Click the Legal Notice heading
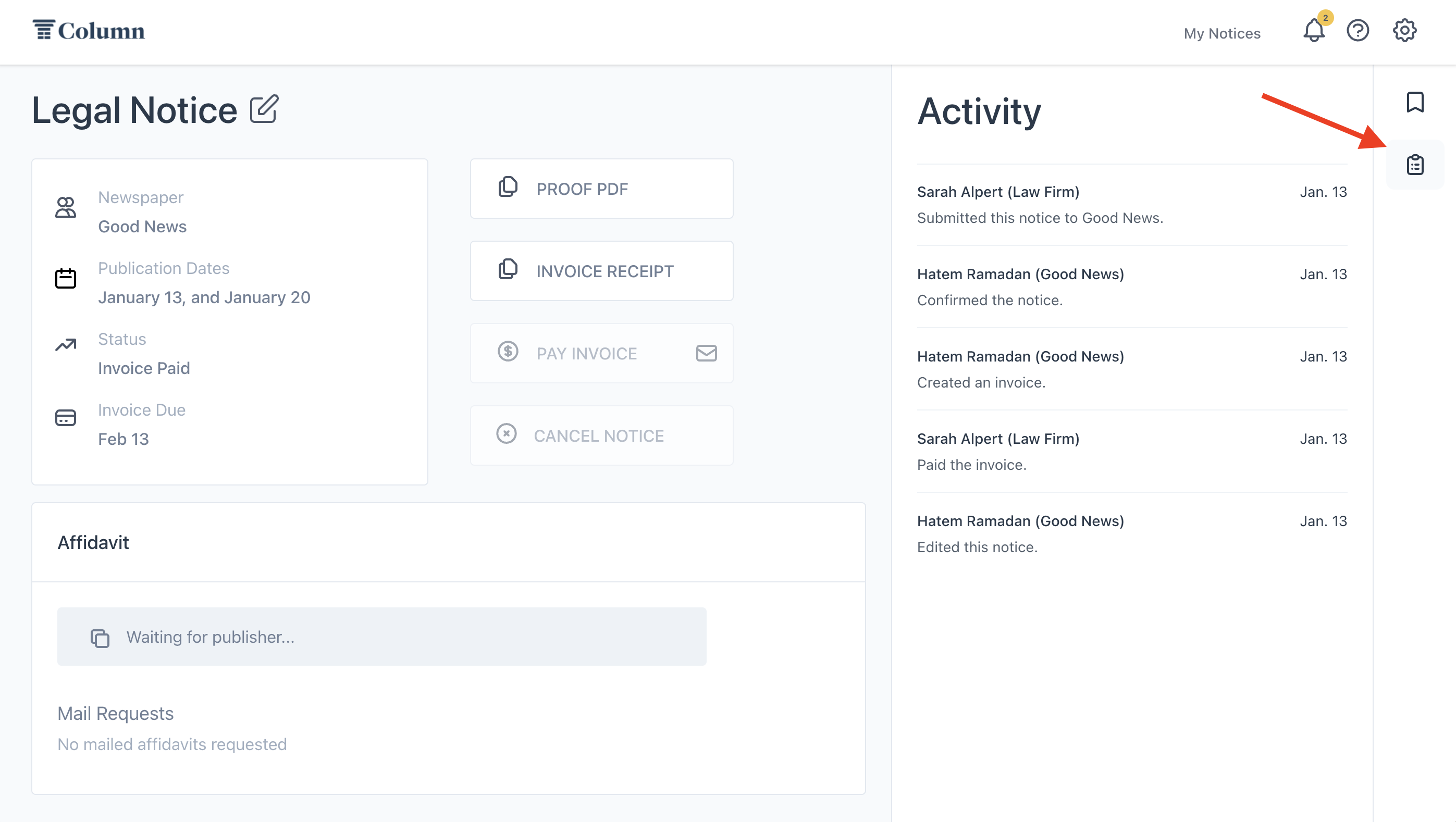Viewport: 1456px width, 822px height. [134, 109]
